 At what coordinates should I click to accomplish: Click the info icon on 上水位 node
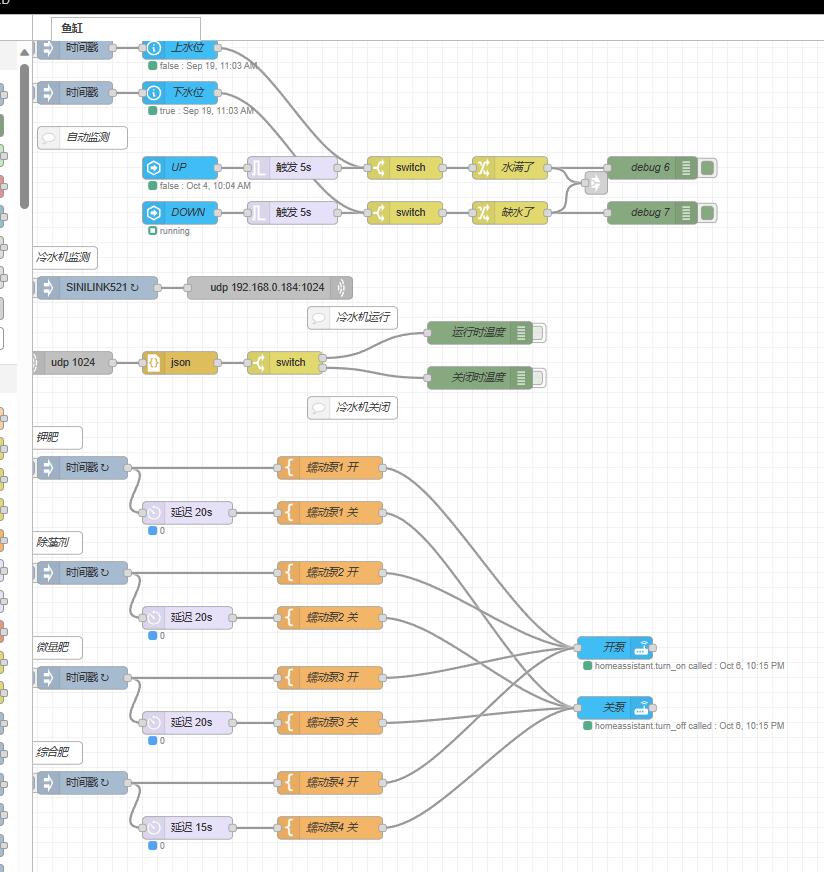click(x=154, y=48)
